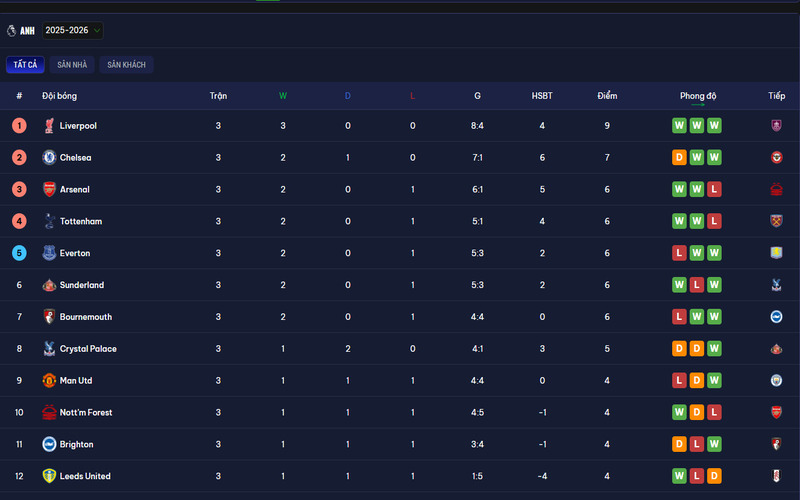
Task: Click Tottenham's 5:1 goals value
Action: pos(477,221)
